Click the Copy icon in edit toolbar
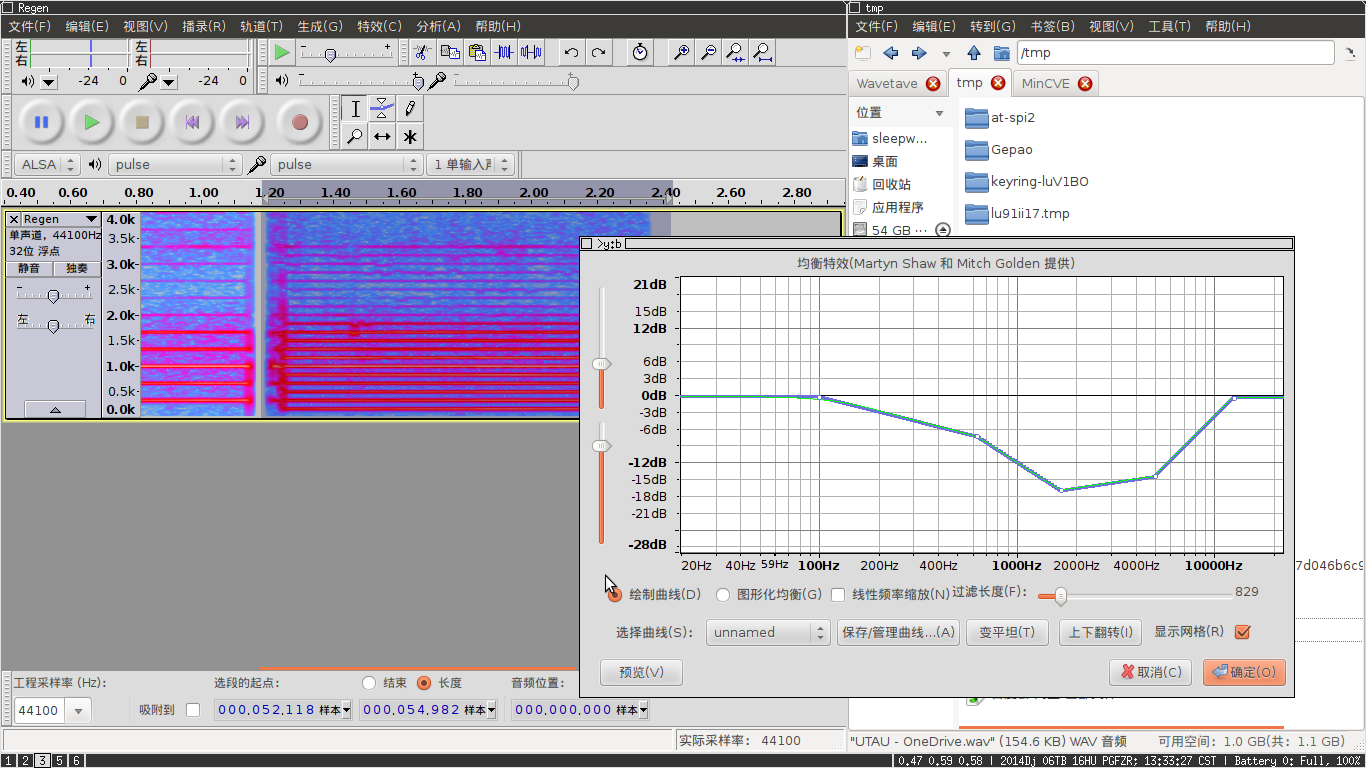 [450, 52]
